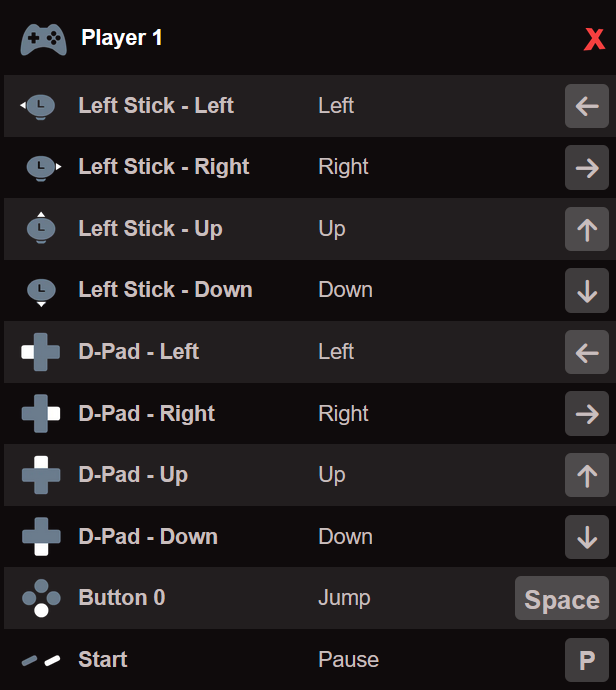
Task: Rebind the left arrow key for D-Pad - Left
Action: click(x=587, y=352)
